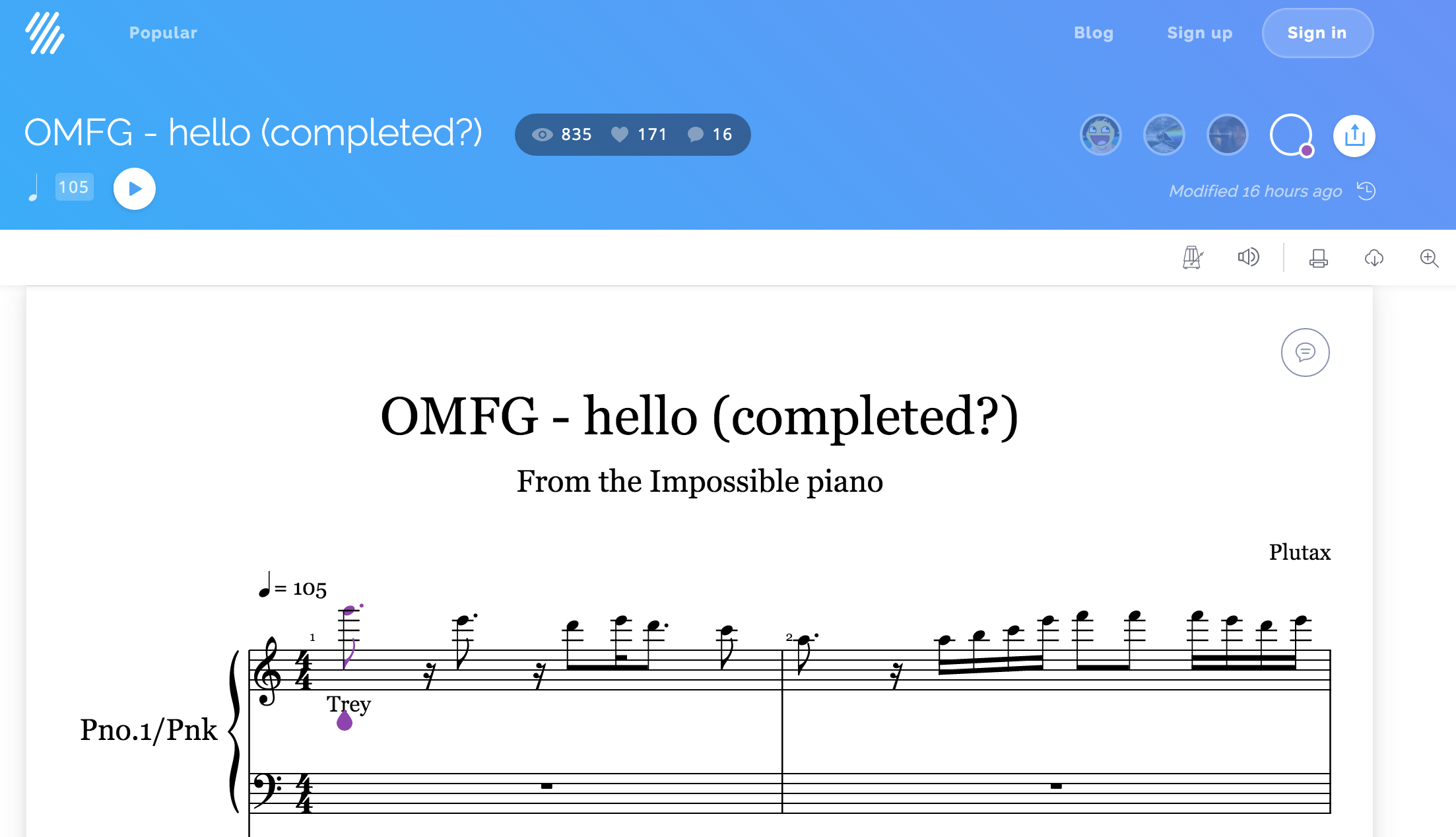The width and height of the screenshot is (1456, 837).
Task: Click Modified 16 hours ago text
Action: tap(1255, 191)
